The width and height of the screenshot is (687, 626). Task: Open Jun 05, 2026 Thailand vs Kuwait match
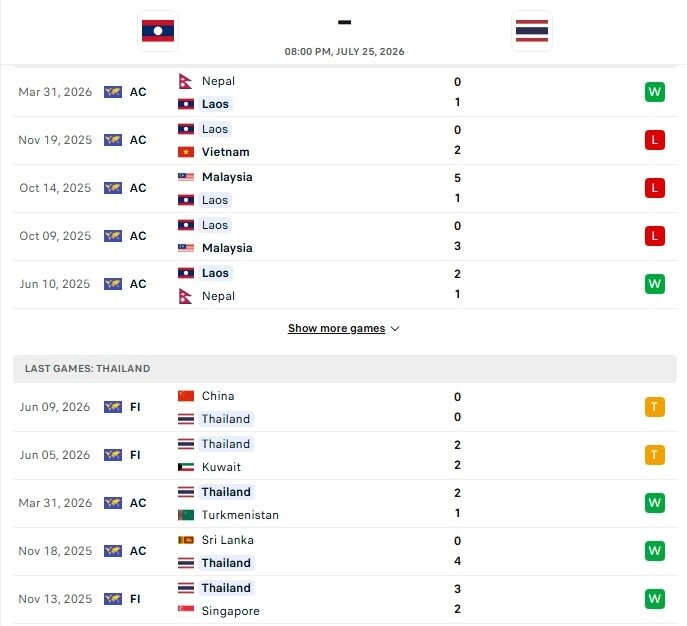tap(345, 456)
